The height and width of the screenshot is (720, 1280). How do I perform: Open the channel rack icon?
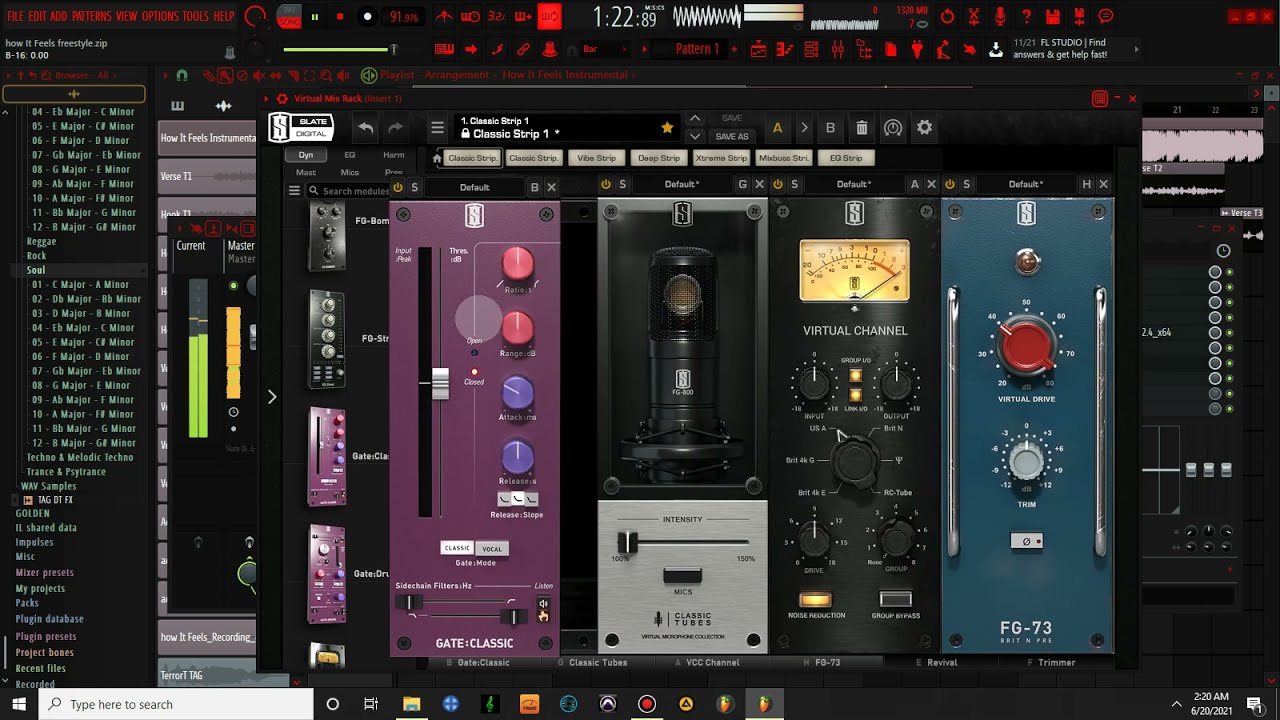tap(812, 49)
